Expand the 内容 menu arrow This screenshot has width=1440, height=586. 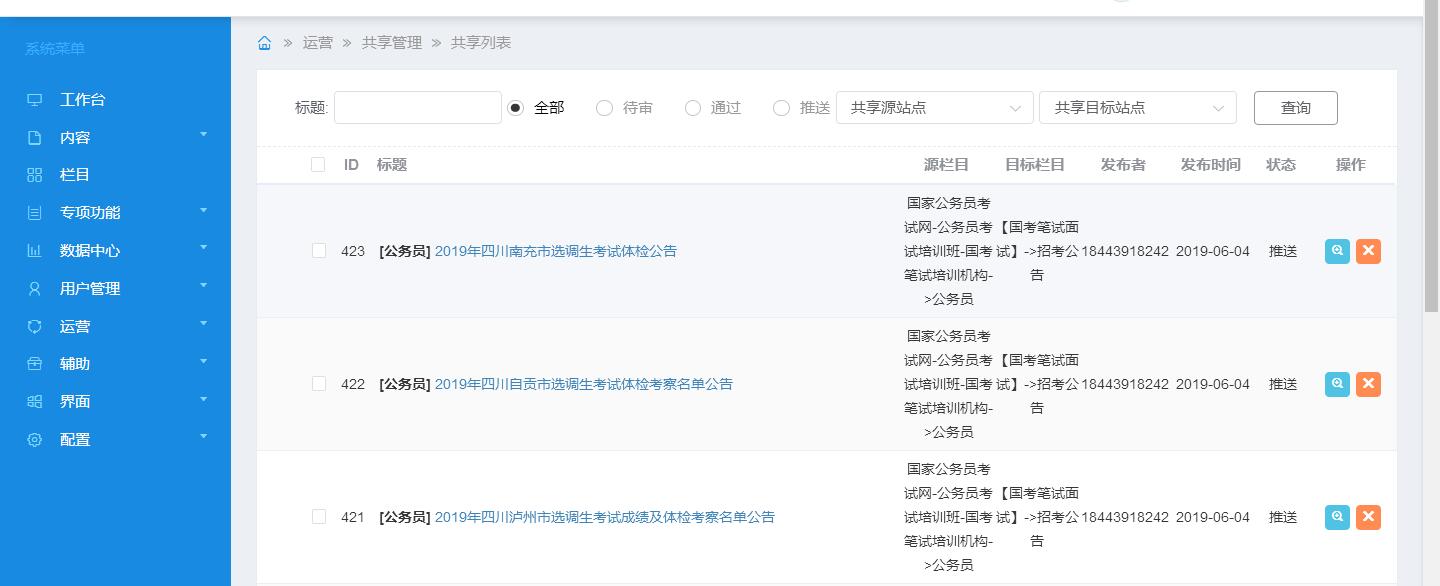203,134
